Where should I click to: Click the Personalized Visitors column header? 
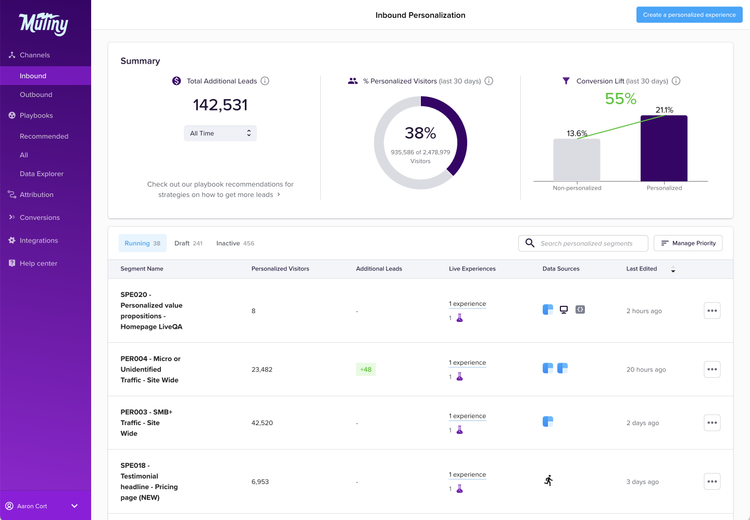pyautogui.click(x=280, y=269)
